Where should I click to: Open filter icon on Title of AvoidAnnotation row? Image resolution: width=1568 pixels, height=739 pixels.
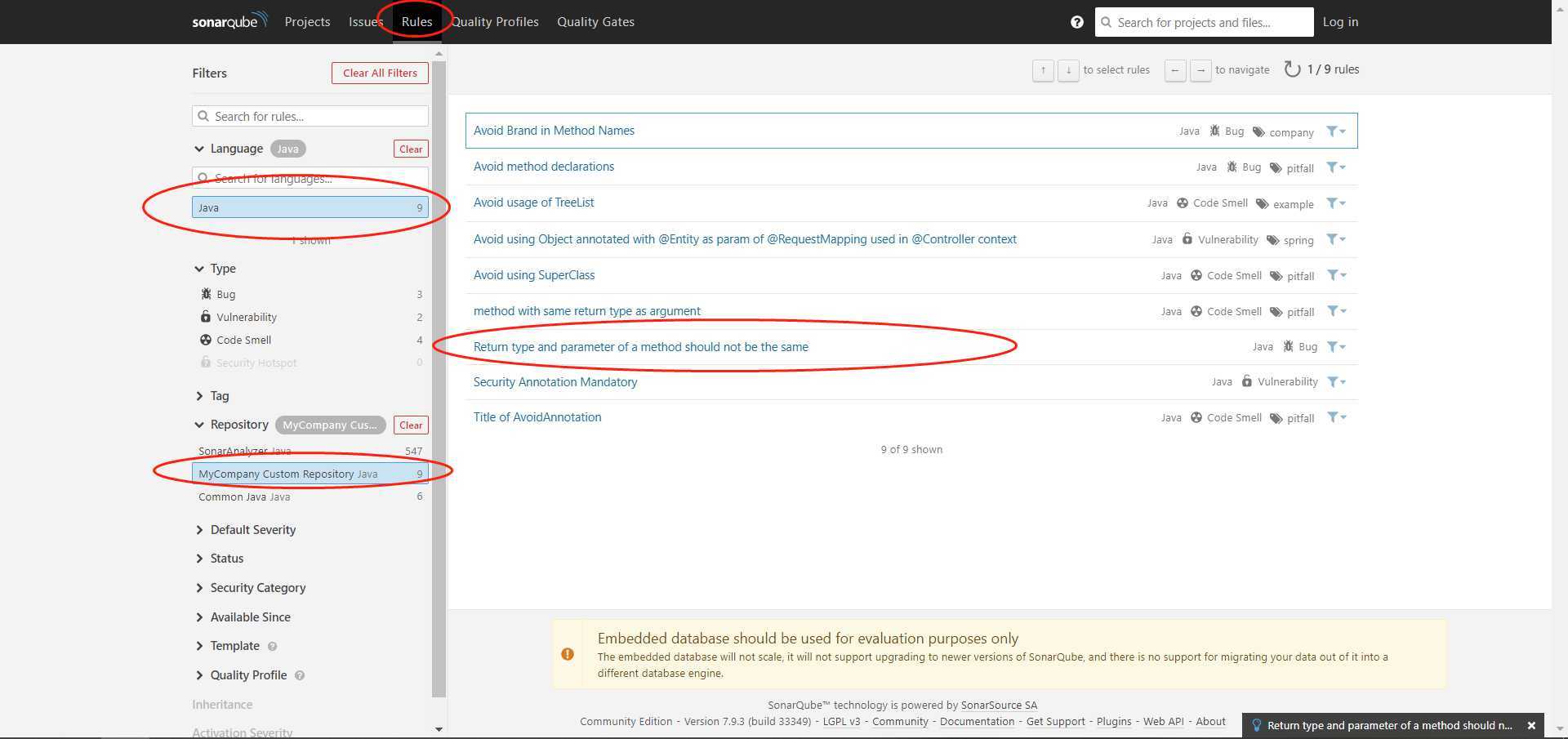pyautogui.click(x=1336, y=417)
